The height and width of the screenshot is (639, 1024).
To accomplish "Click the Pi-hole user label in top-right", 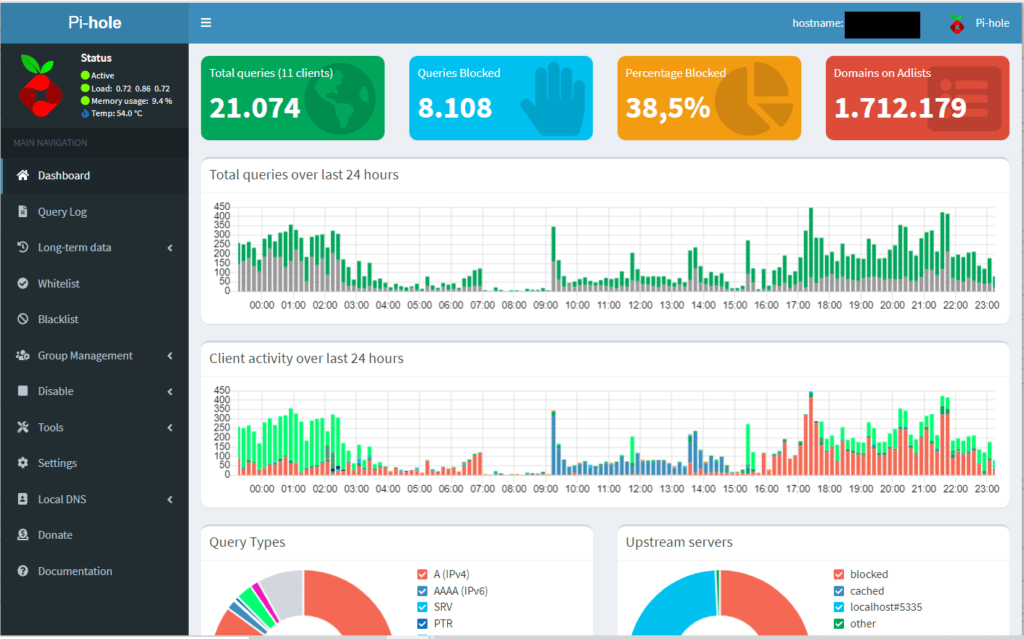I will click(x=992, y=23).
